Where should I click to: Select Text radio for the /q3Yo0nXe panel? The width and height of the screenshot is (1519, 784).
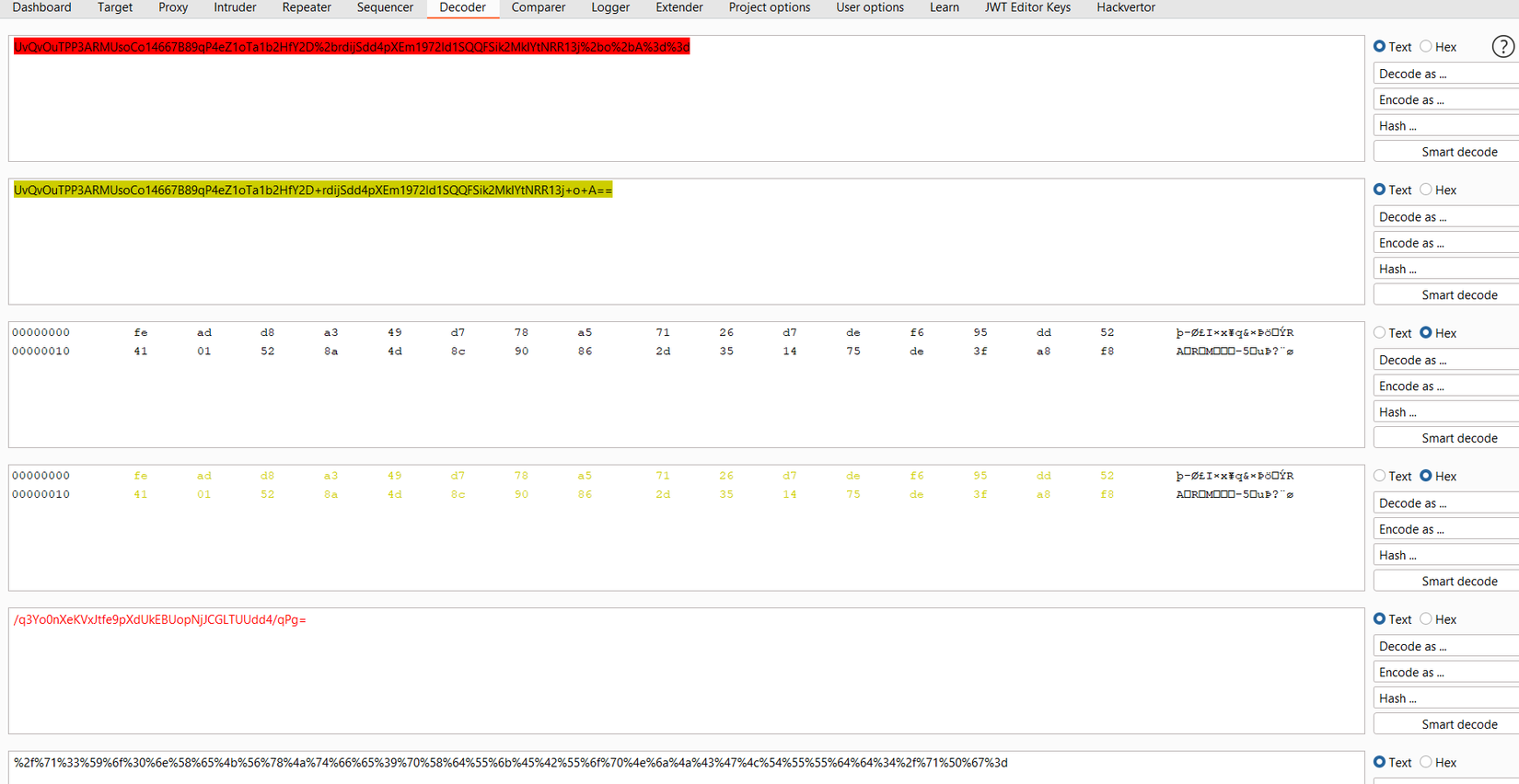(1379, 619)
